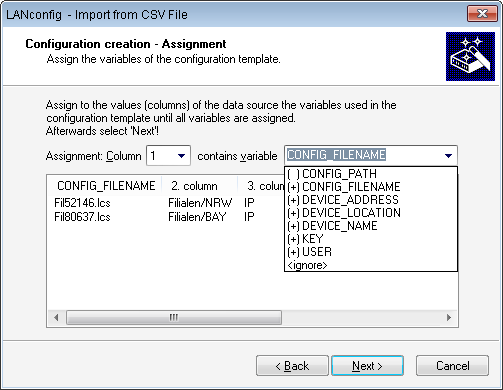Viewport: 503px width, 390px height.
Task: Cancel the CSV import wizard
Action: [452, 366]
